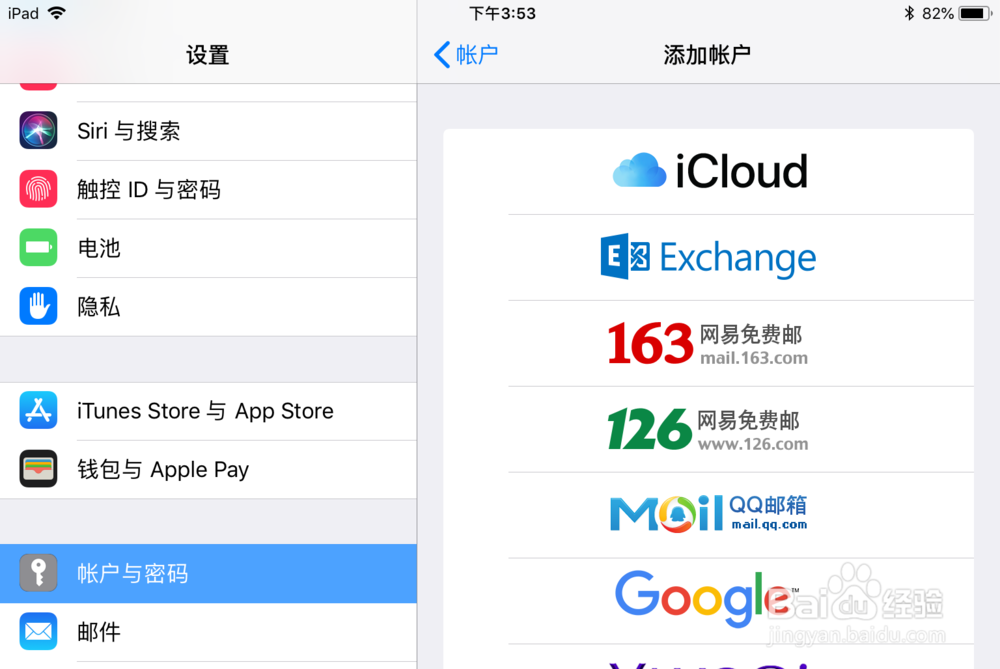
Task: Add an Exchange account
Action: tap(709, 258)
